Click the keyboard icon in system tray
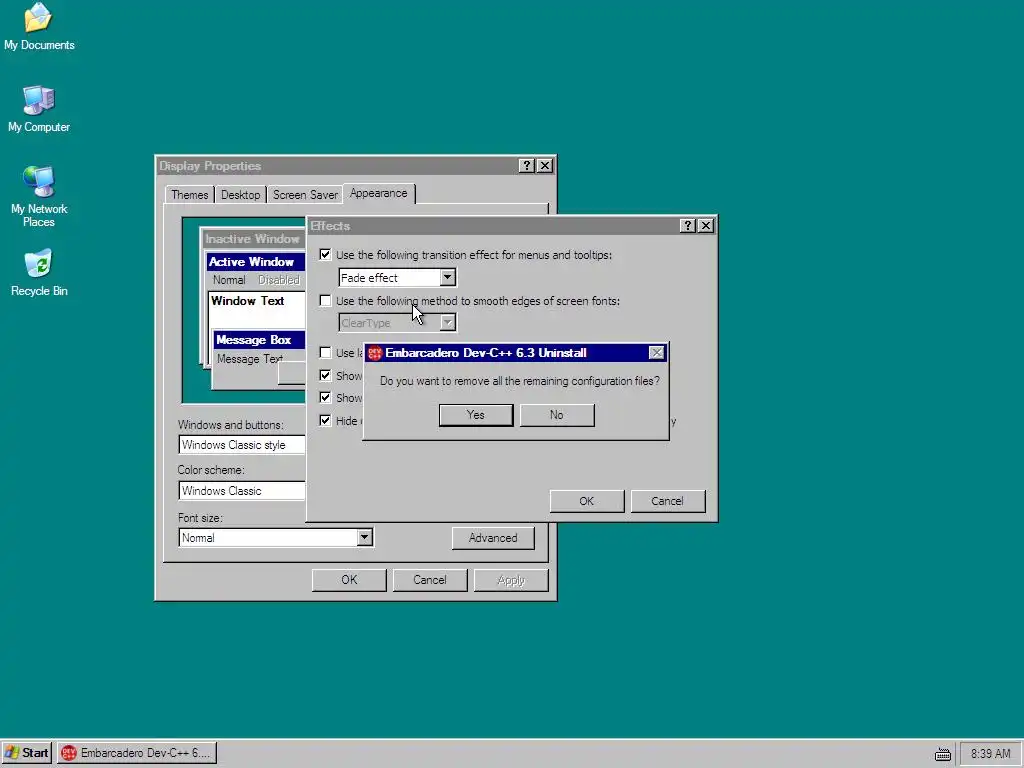1024x768 pixels. point(942,754)
